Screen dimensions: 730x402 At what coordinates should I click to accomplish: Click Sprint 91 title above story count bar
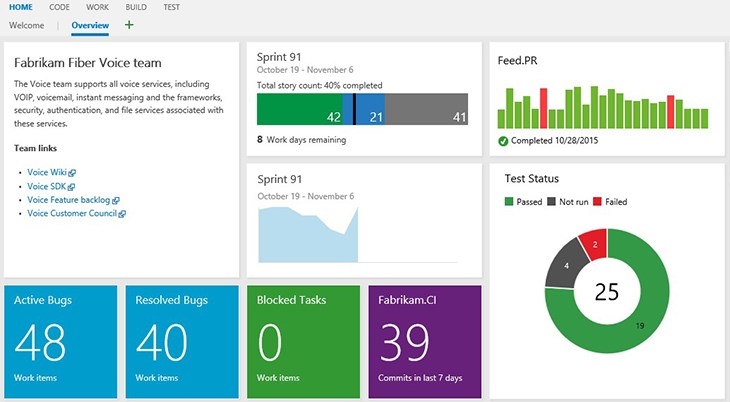pos(279,57)
